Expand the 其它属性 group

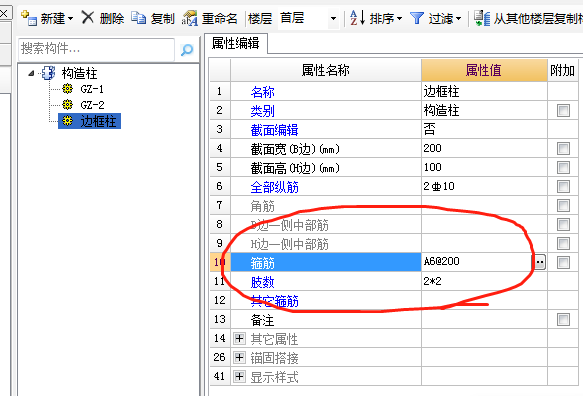(239, 338)
